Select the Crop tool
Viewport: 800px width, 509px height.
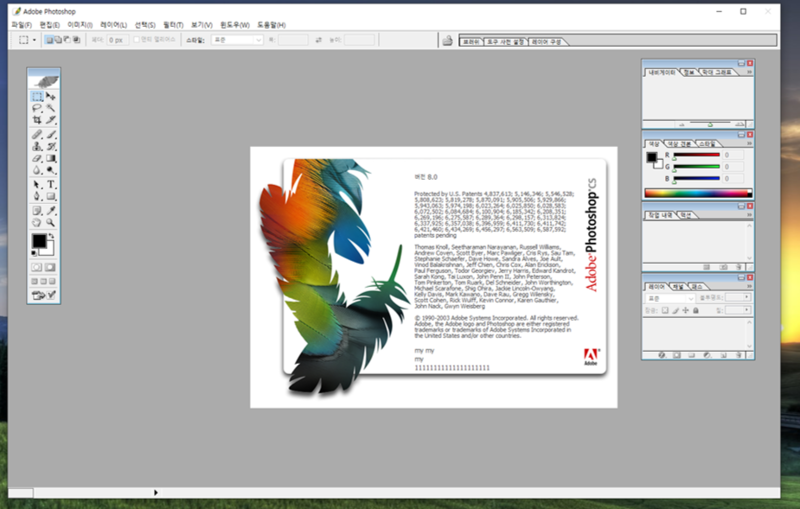pos(37,120)
